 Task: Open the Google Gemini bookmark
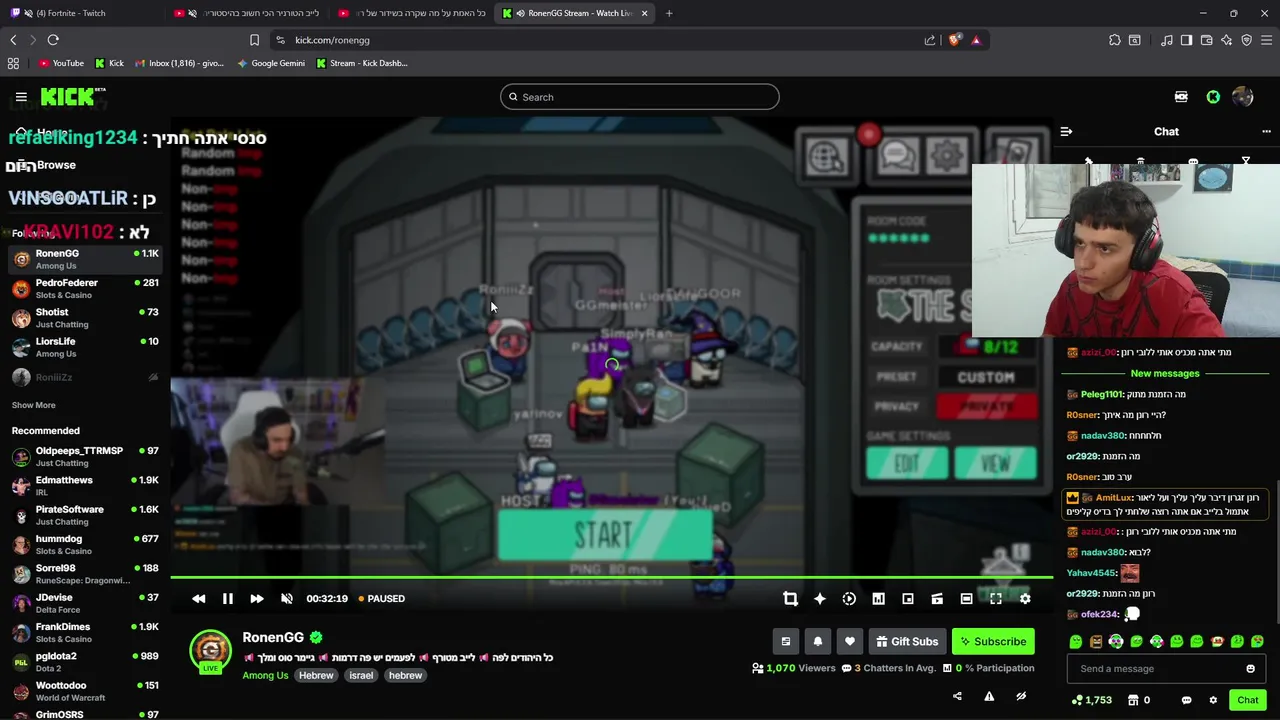271,63
